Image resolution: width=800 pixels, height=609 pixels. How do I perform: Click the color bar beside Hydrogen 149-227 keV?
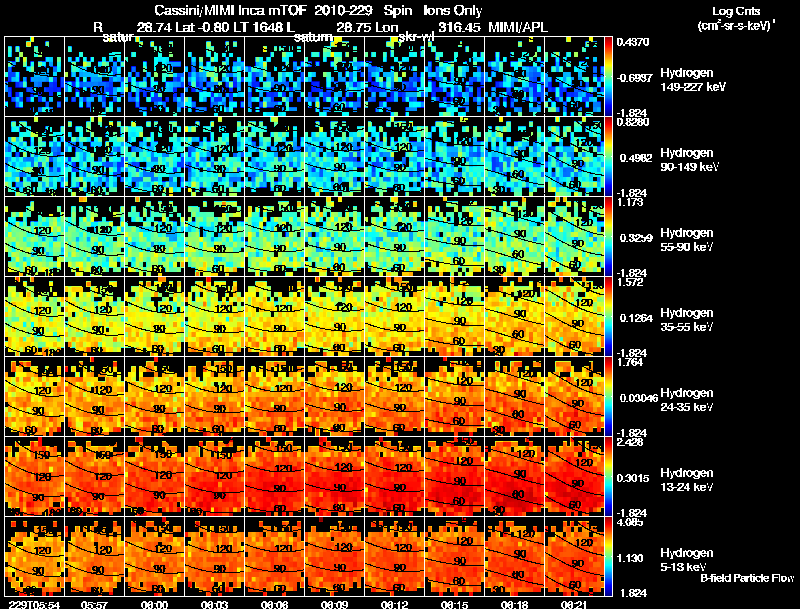[x=608, y=77]
